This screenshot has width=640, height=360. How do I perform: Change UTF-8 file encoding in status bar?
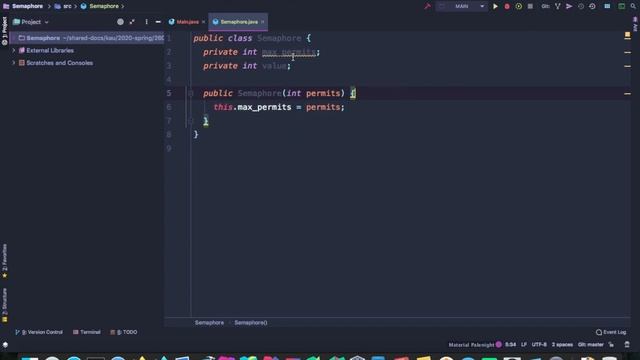539,345
